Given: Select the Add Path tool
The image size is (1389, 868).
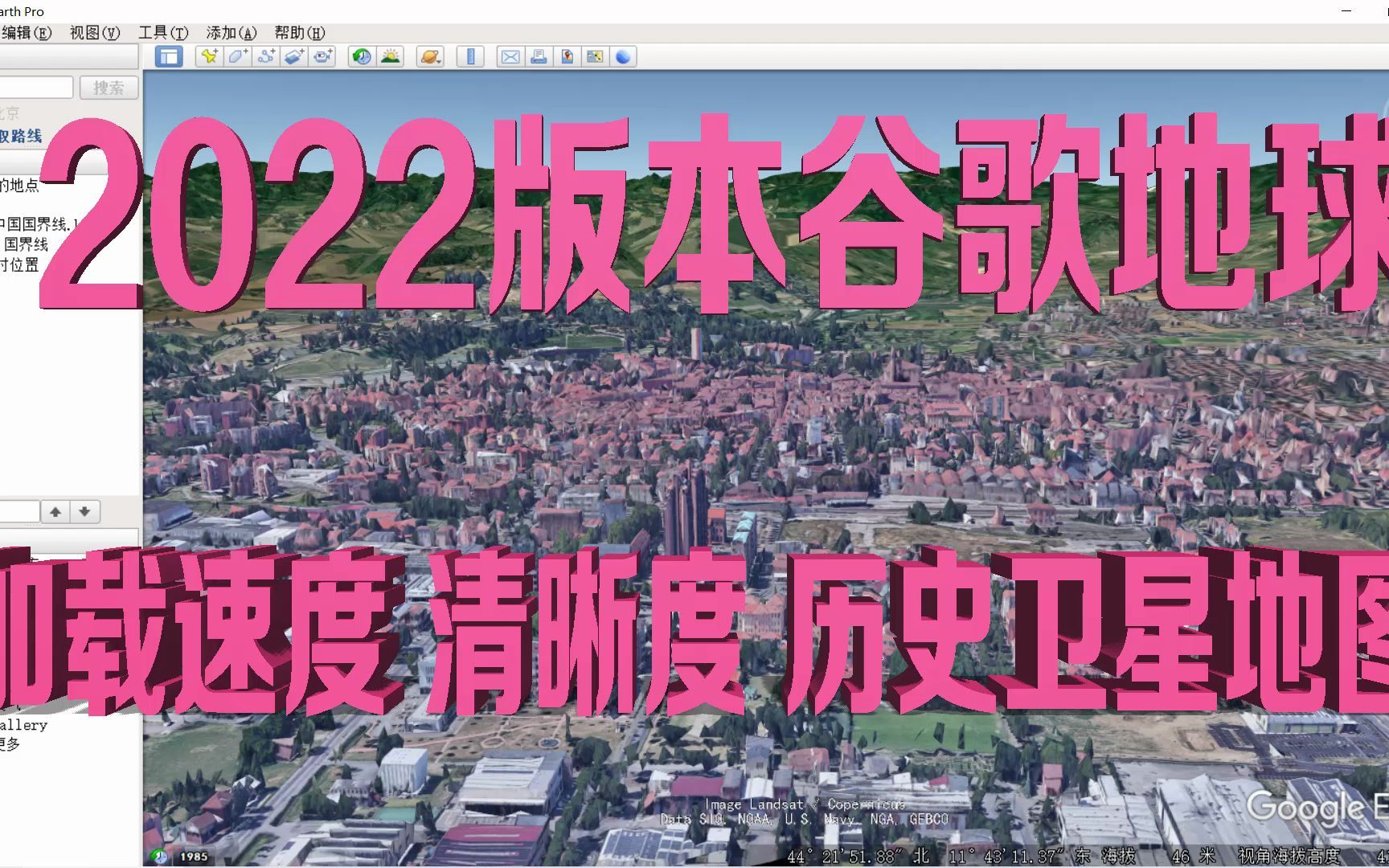Looking at the screenshot, I should tap(266, 56).
